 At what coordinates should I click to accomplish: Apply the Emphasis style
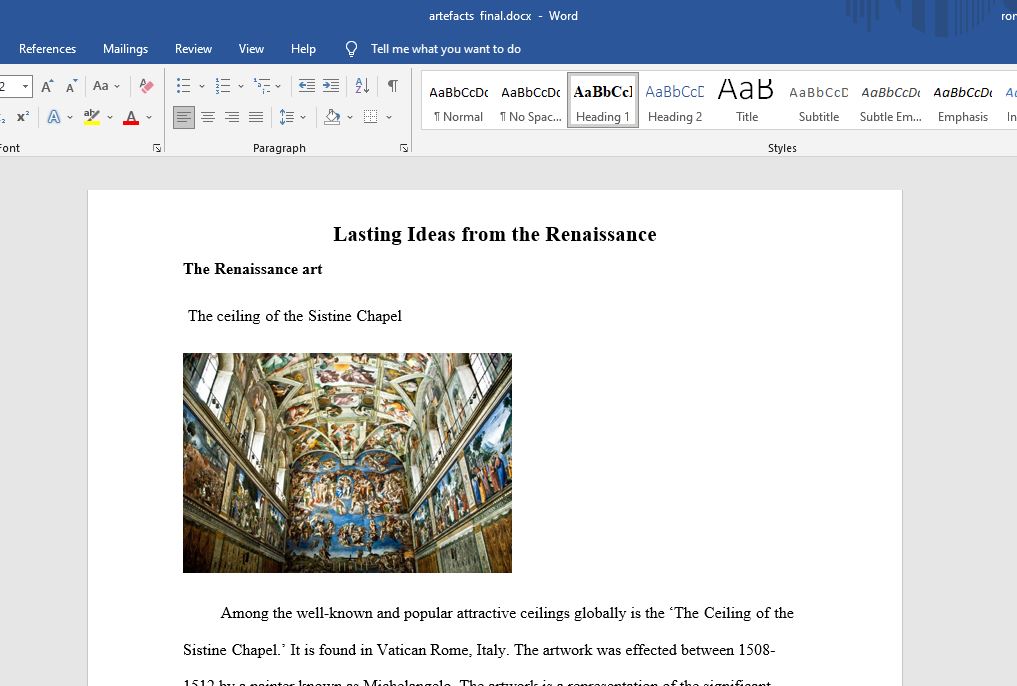(x=963, y=101)
